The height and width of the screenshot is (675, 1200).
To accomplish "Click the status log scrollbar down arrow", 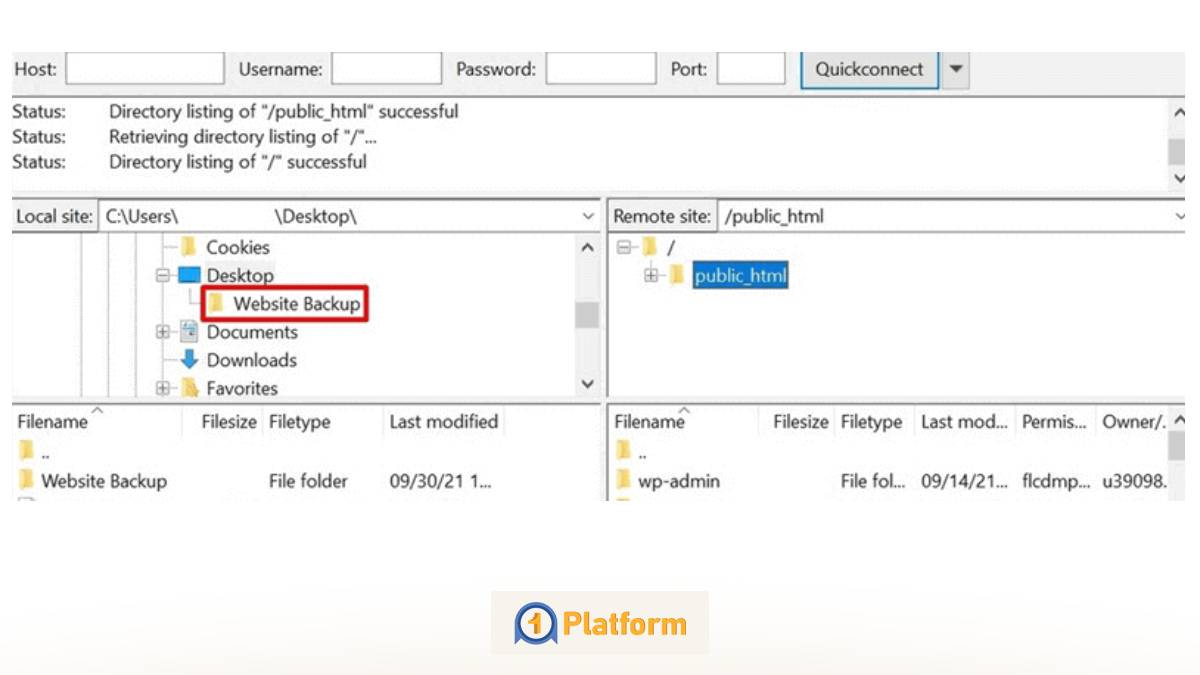I will [1178, 178].
